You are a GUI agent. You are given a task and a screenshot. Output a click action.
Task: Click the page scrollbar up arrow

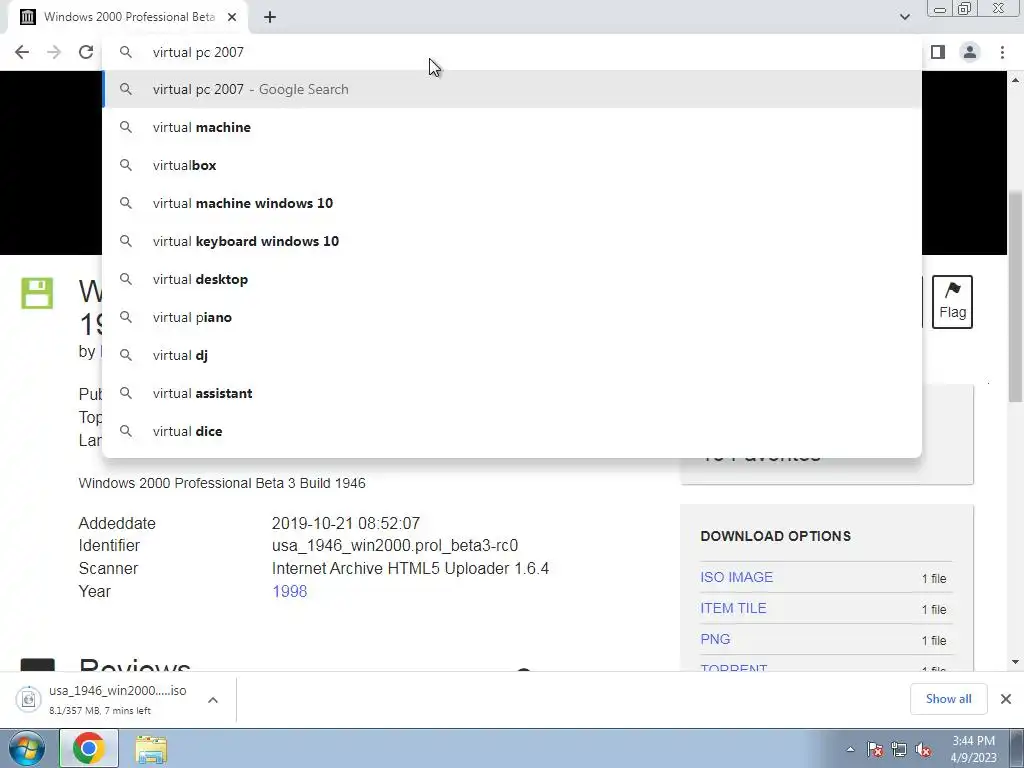(1016, 80)
